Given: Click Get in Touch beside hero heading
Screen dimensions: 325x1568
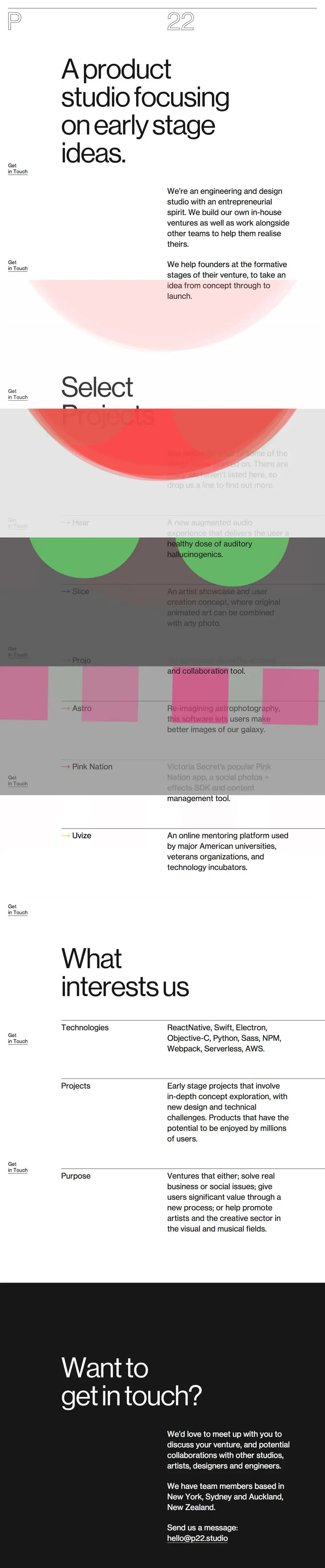Looking at the screenshot, I should [x=18, y=169].
